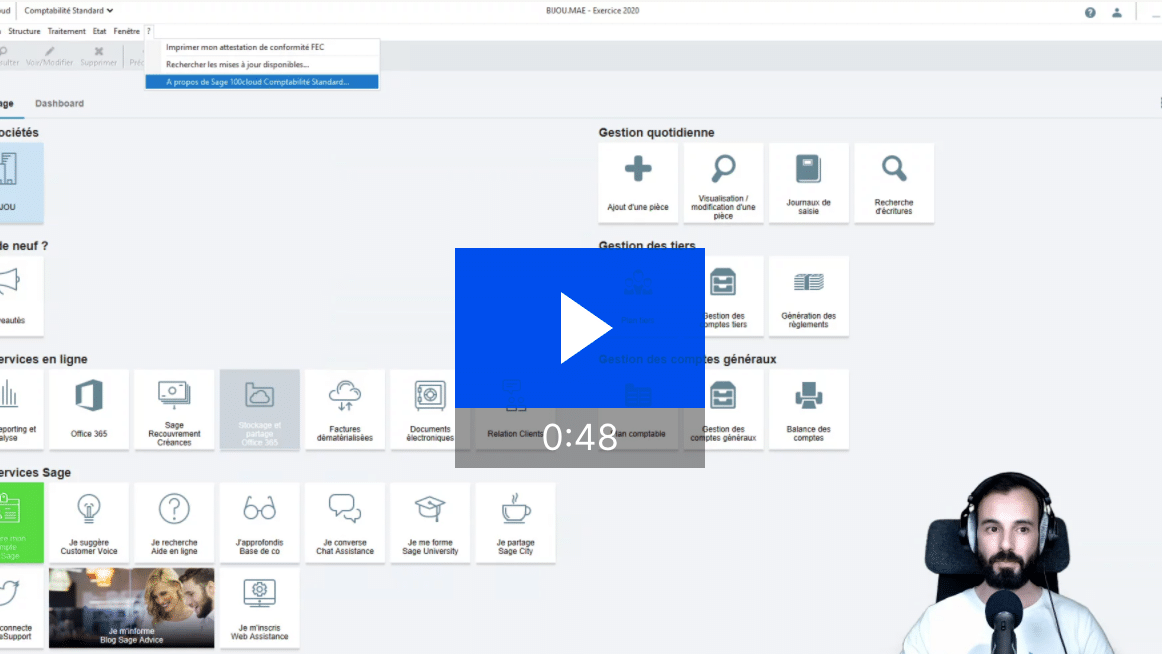
Task: Open the Journaux de saisie tile
Action: pos(809,183)
